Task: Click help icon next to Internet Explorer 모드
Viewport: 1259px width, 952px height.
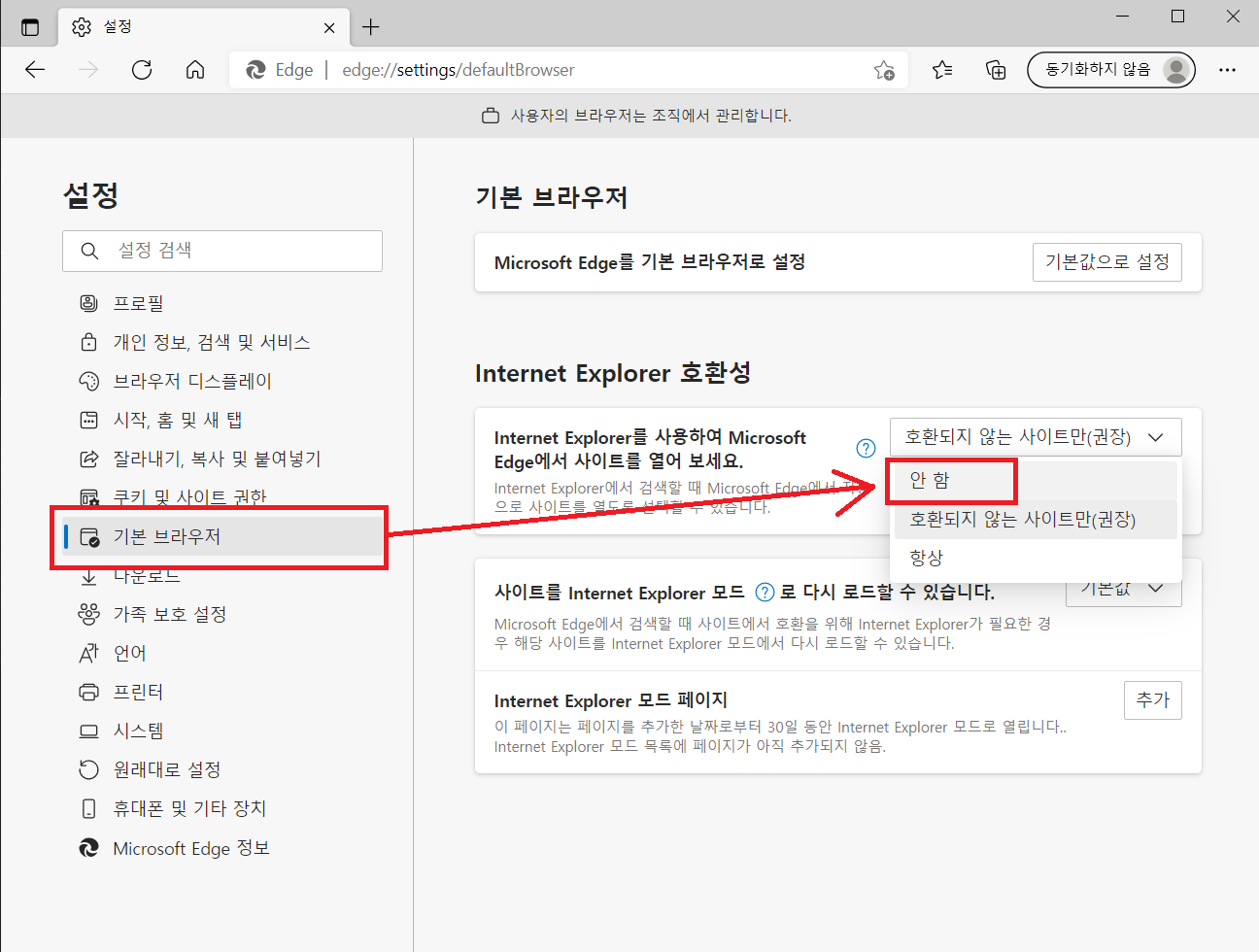Action: click(x=765, y=592)
